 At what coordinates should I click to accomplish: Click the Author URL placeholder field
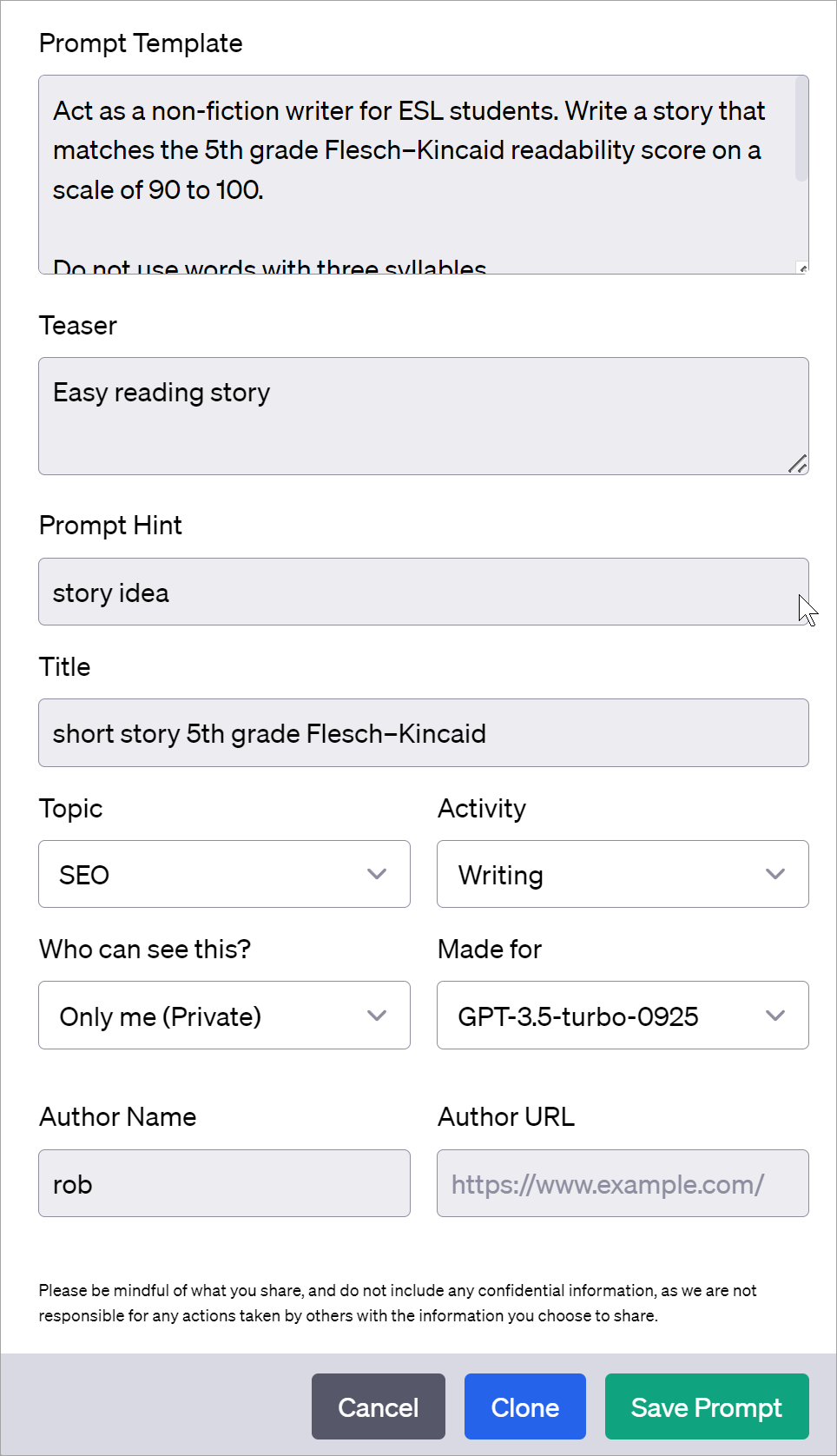[622, 1183]
